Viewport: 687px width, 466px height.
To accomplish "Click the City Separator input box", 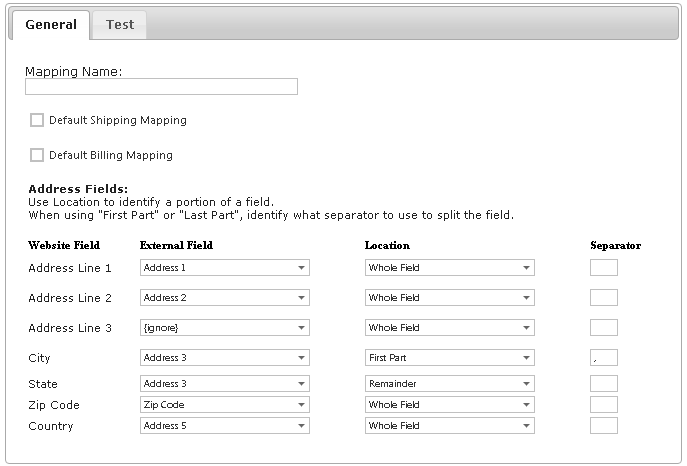I will pyautogui.click(x=604, y=358).
